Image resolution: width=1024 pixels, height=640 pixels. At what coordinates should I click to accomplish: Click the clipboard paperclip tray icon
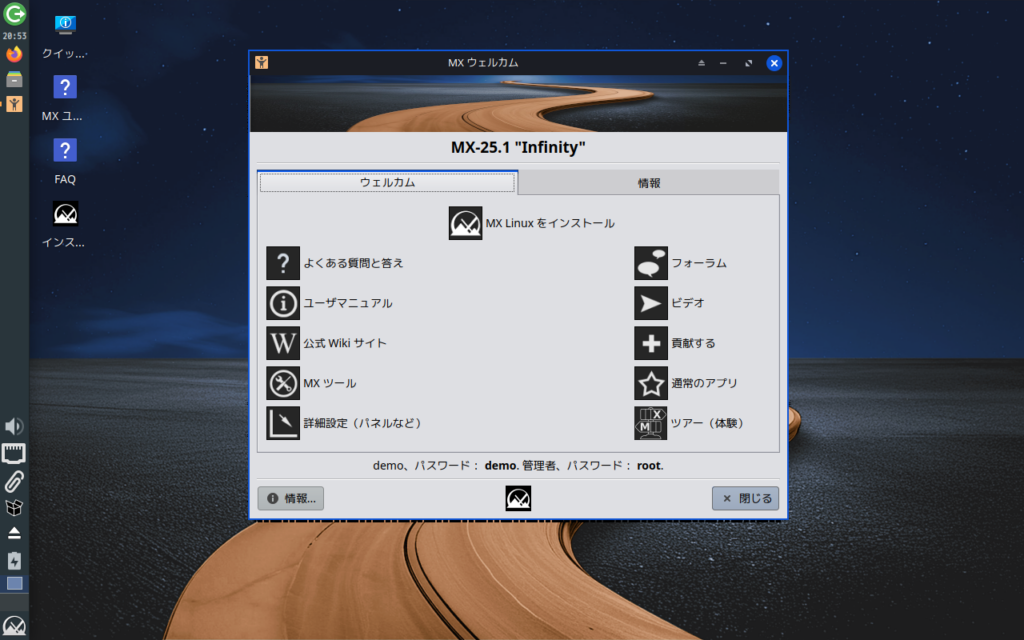(14, 480)
